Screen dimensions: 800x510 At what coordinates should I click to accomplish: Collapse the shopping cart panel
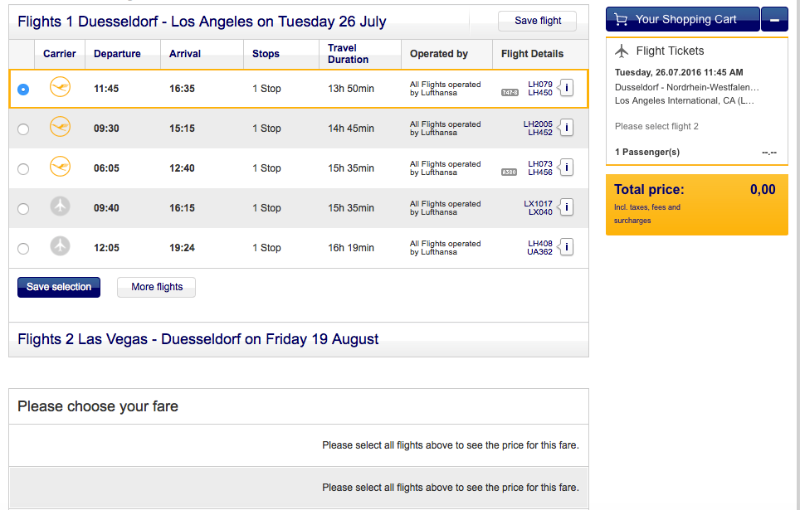point(774,19)
